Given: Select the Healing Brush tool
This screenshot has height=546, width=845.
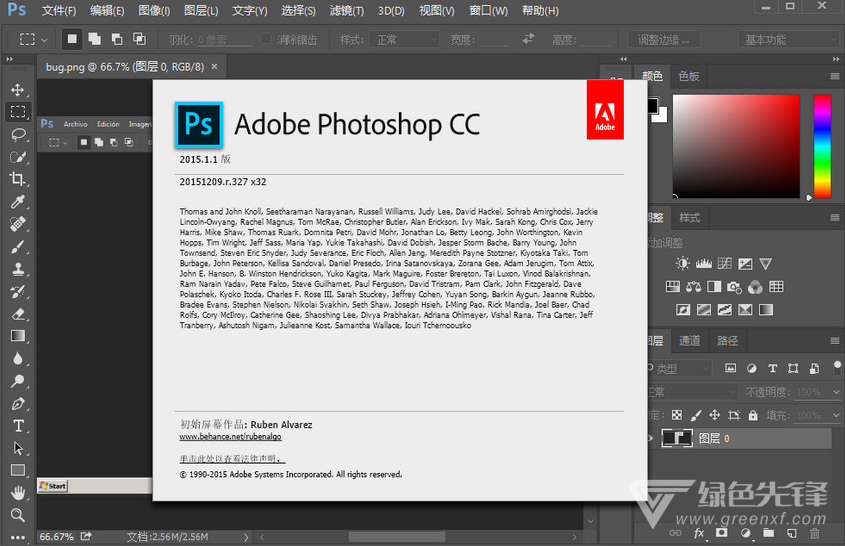Looking at the screenshot, I should click(x=18, y=224).
